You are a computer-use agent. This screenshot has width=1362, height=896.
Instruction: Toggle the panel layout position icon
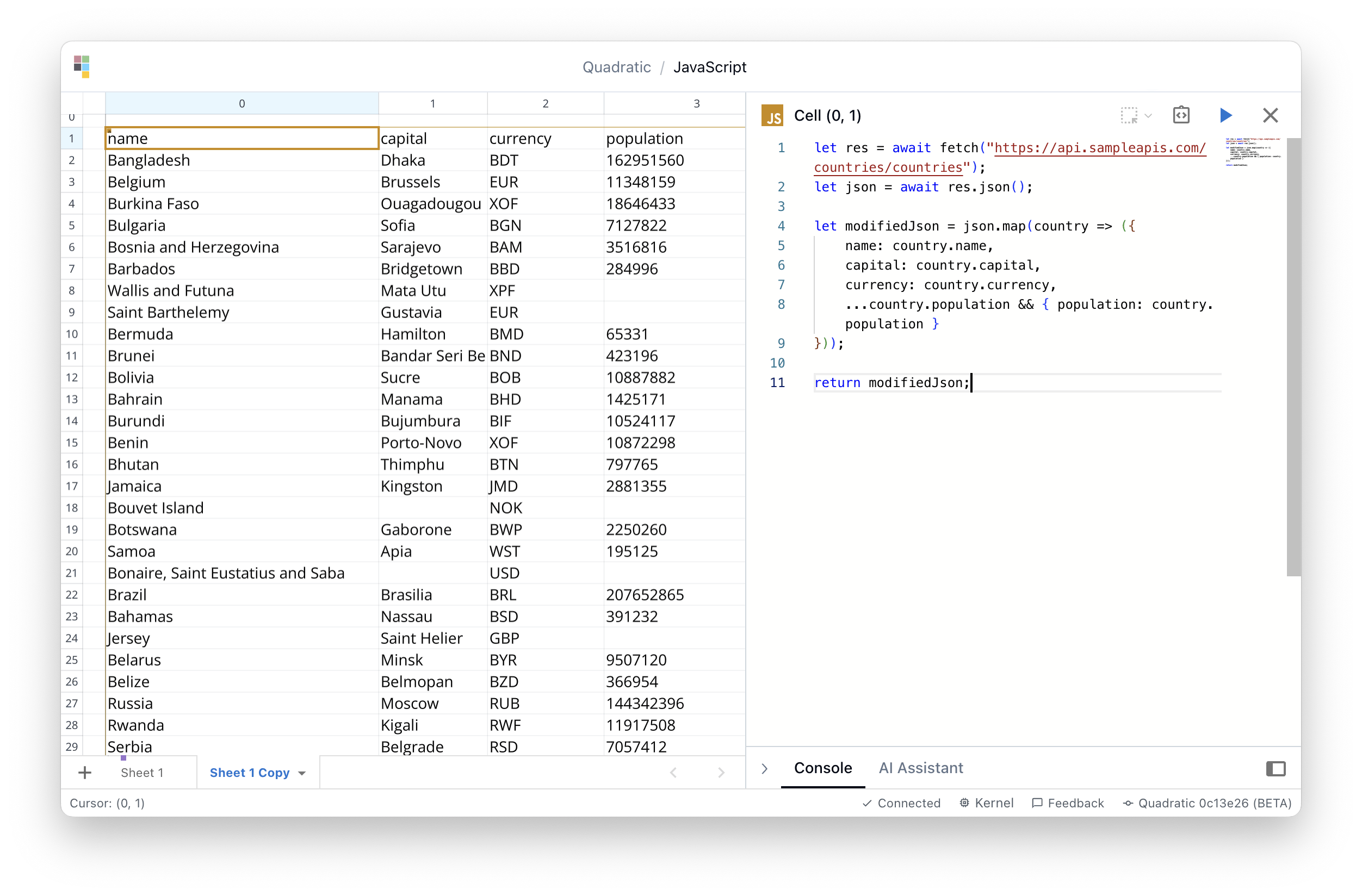pyautogui.click(x=1276, y=768)
